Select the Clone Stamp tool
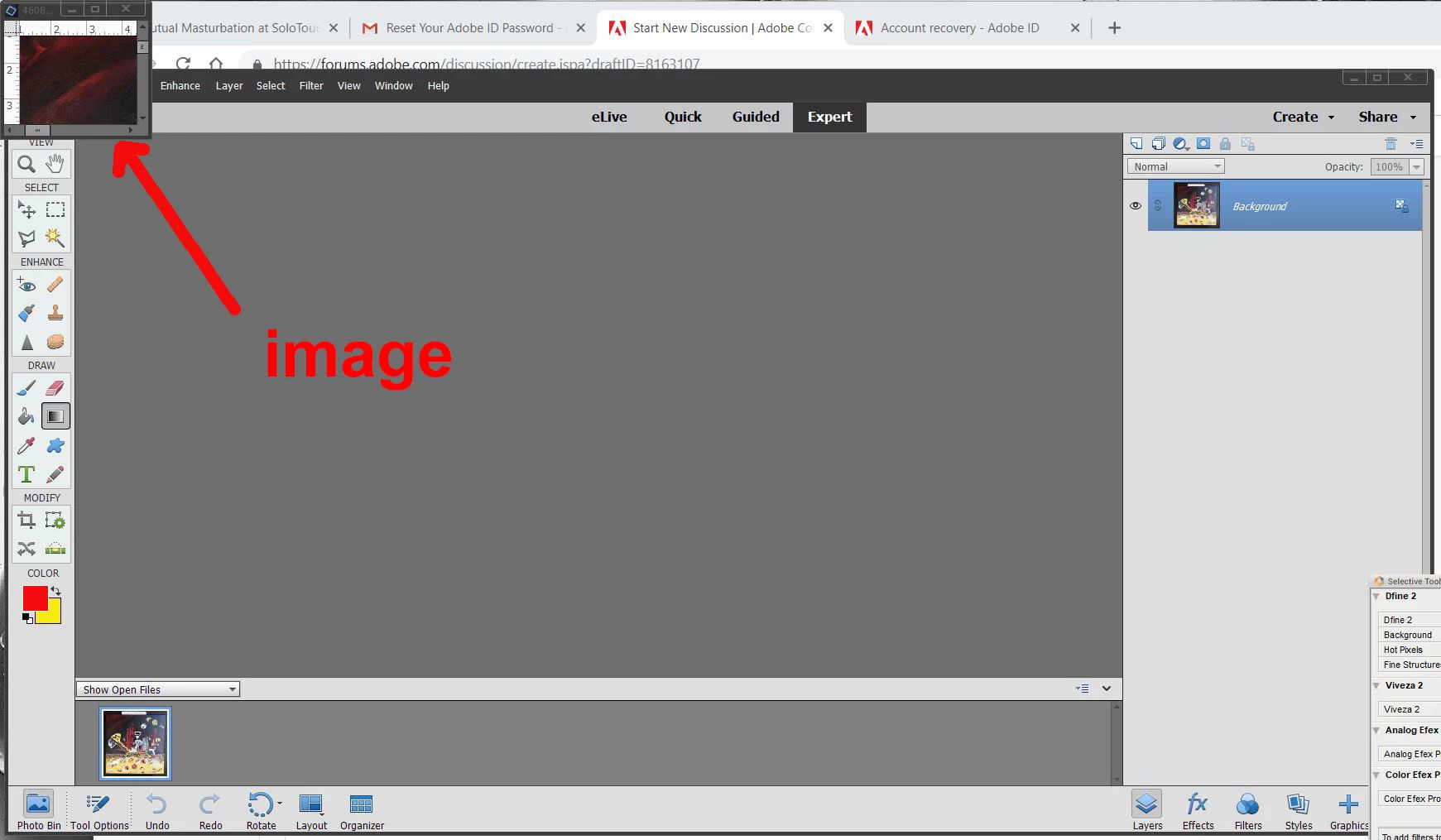This screenshot has height=840, width=1441. pyautogui.click(x=55, y=313)
